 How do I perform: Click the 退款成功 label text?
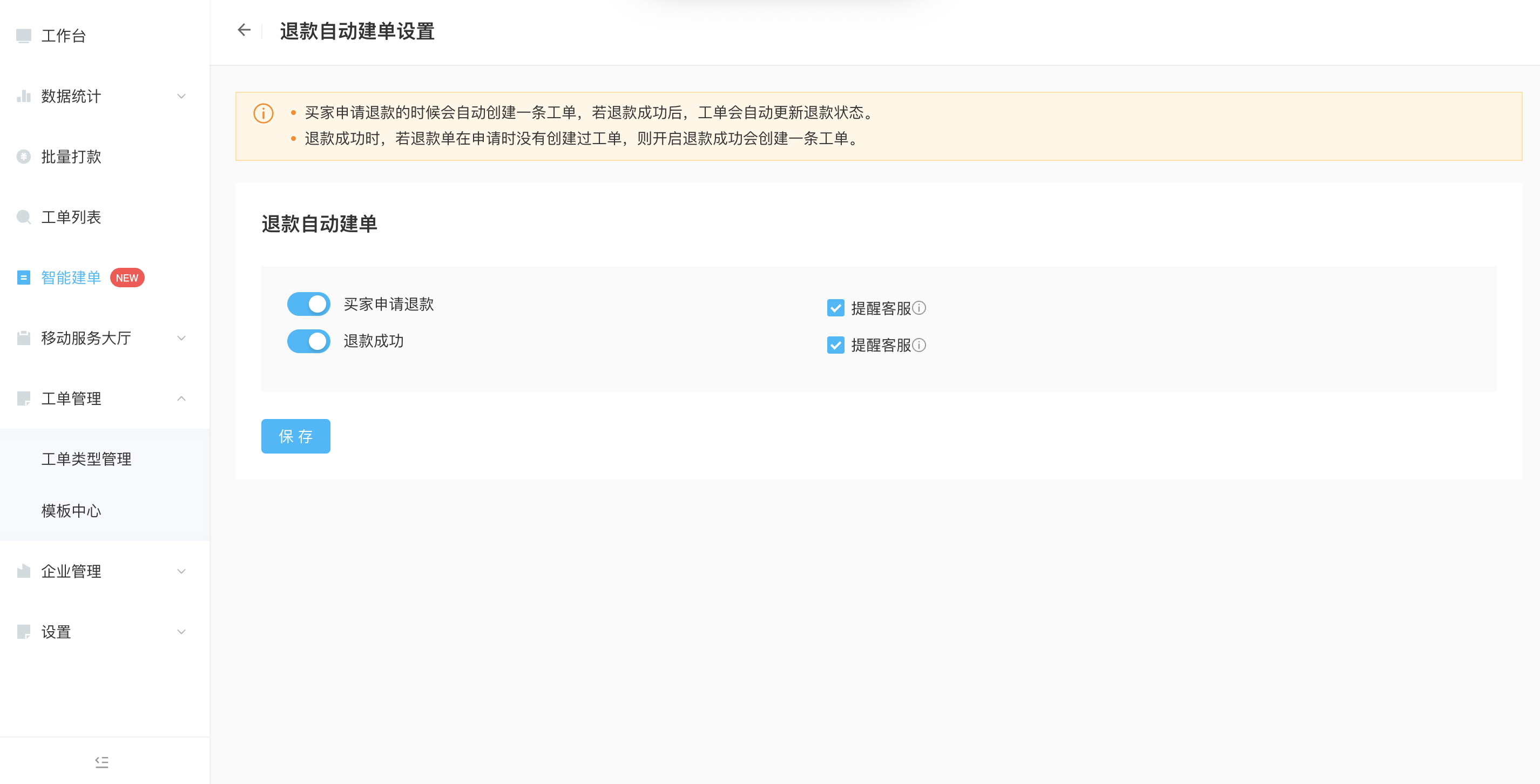pos(374,341)
